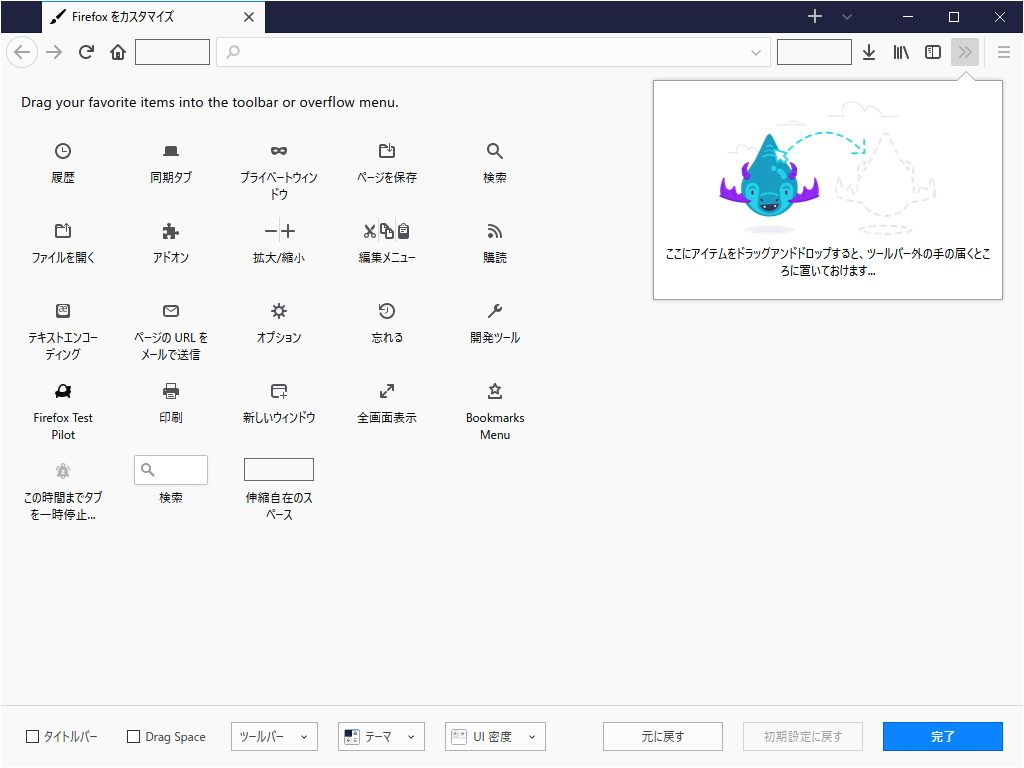The height and width of the screenshot is (768, 1024).
Task: Close the Firefox をカスタマイズ tab
Action: pos(249,17)
